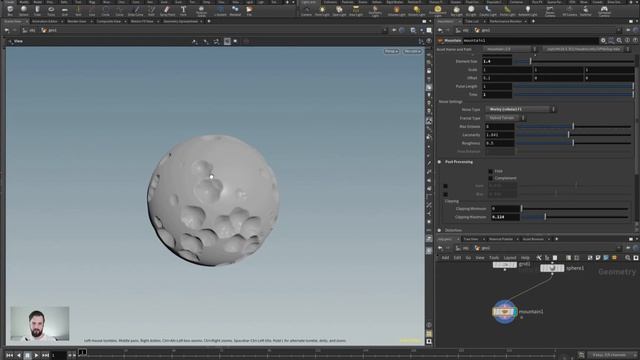Select the Draw Curve shelf tool
640x360 pixels.
point(136,10)
